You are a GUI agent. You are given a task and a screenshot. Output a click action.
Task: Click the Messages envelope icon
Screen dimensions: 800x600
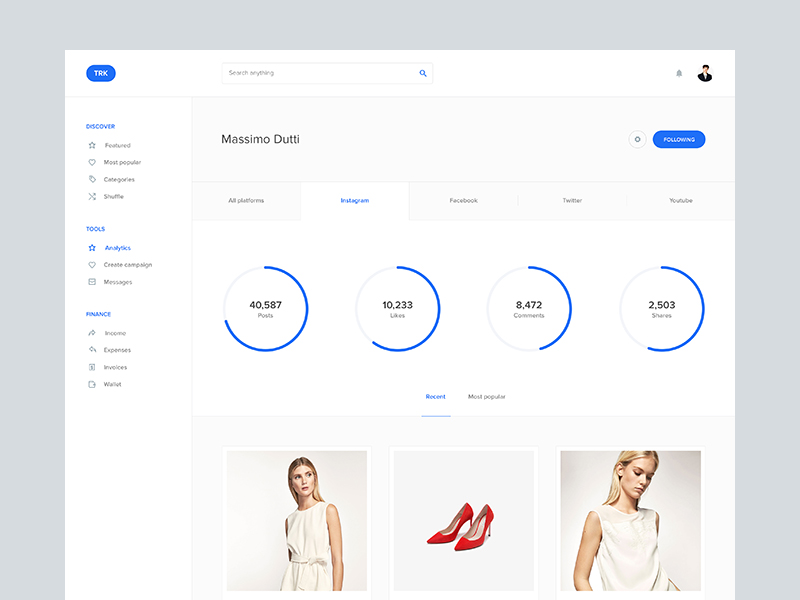(92, 282)
